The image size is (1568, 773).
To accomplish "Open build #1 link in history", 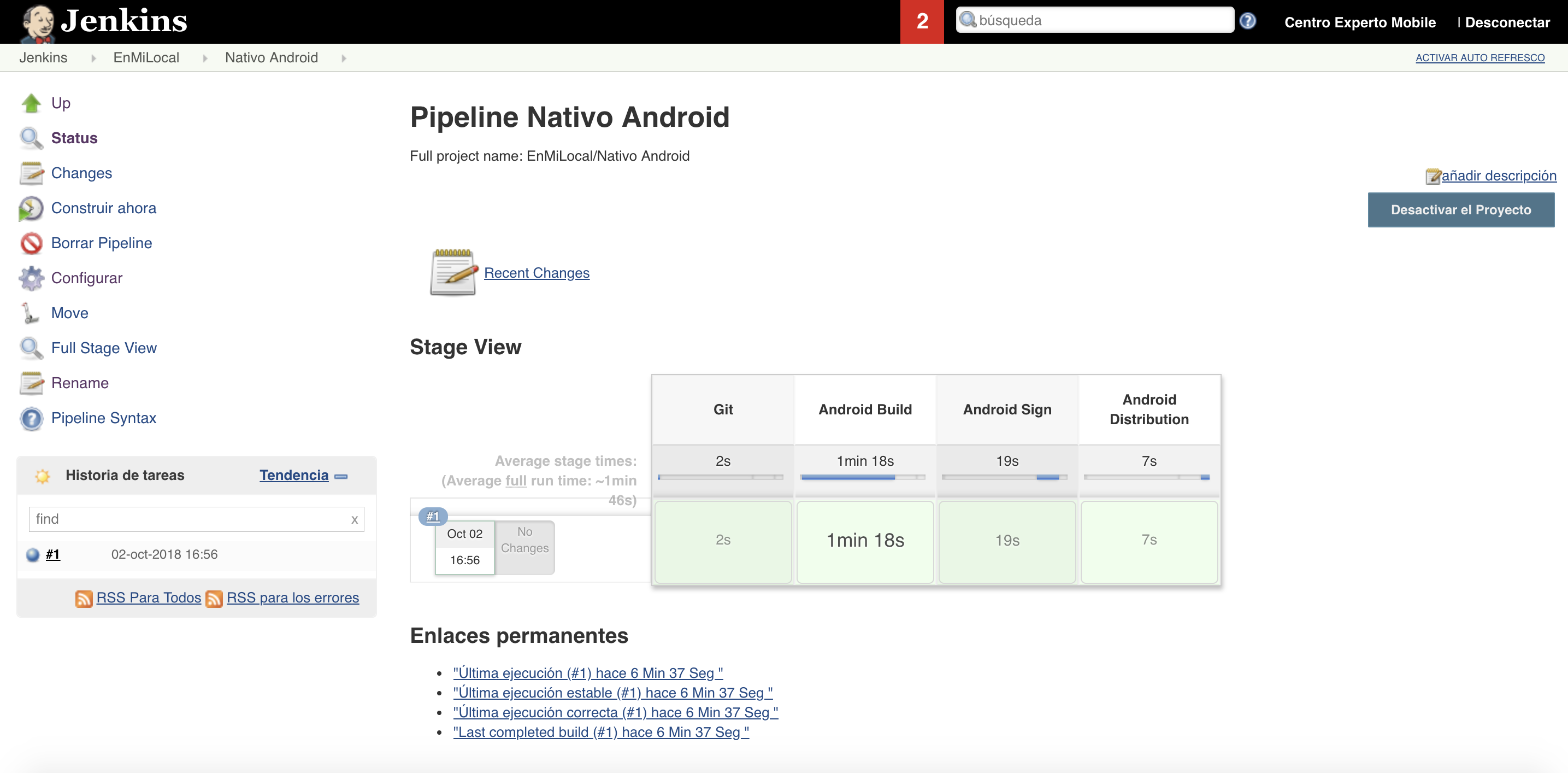I will (53, 554).
